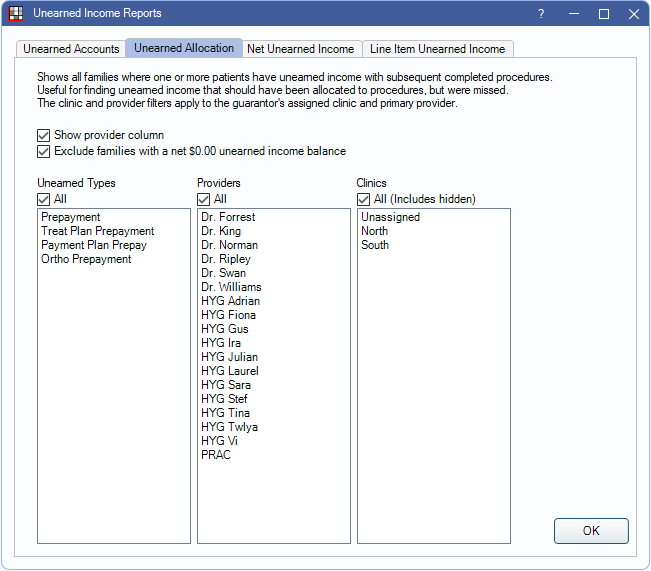Select Dr. Forrest in Providers list

(x=228, y=217)
